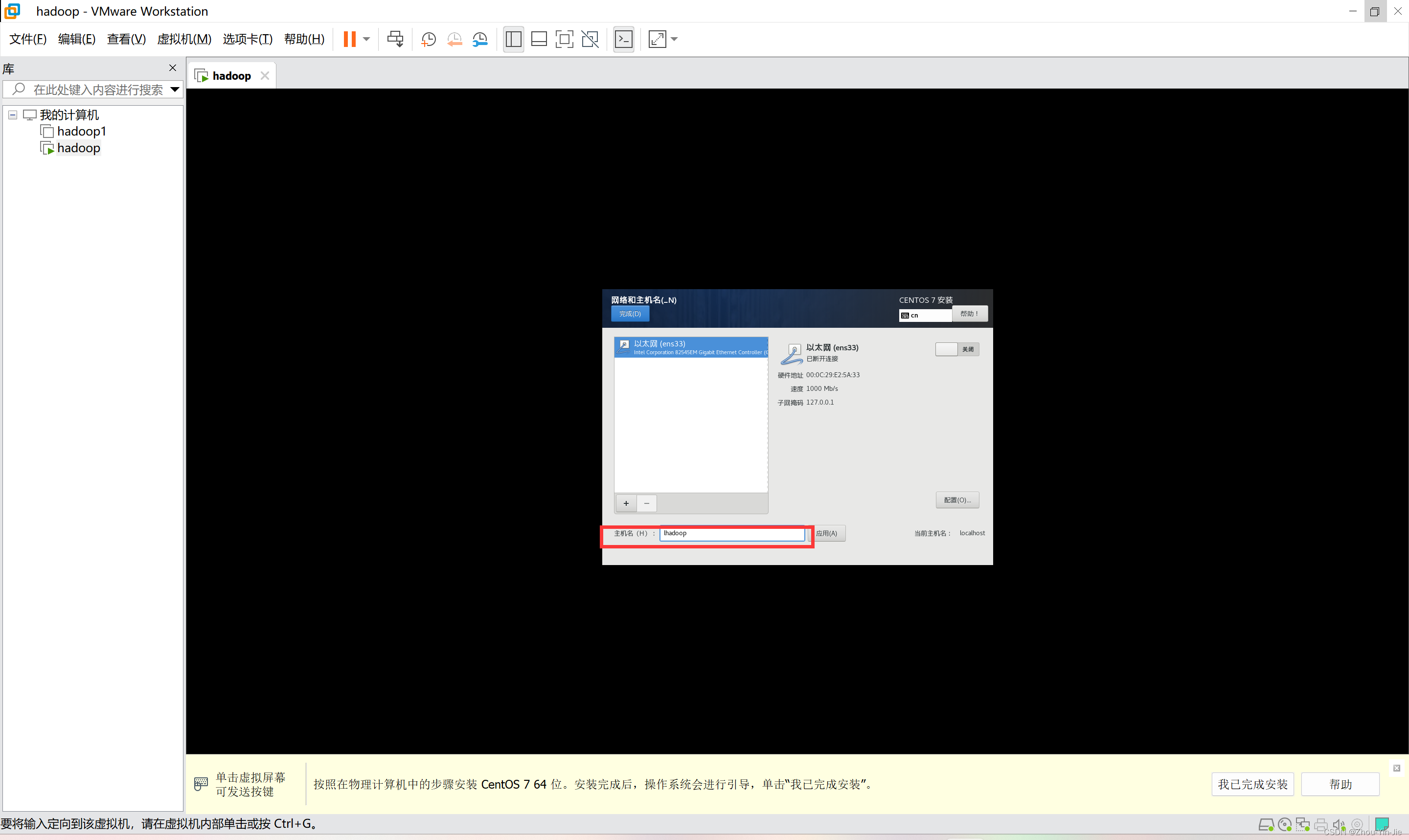Click the Send Ctrl+Alt+Del toolbar icon
The height and width of the screenshot is (840, 1409).
tap(395, 39)
